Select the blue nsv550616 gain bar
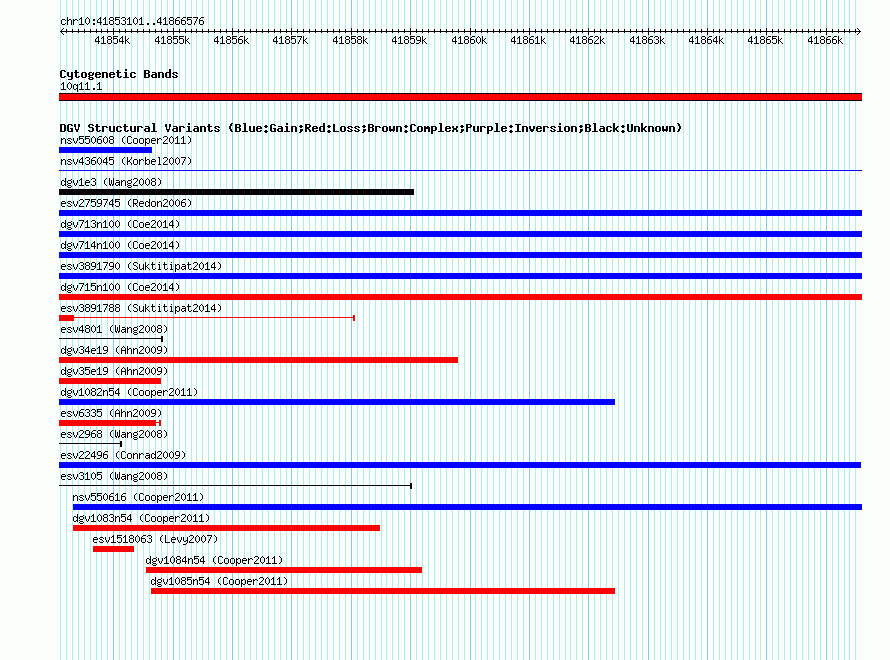This screenshot has width=890, height=660. point(467,507)
